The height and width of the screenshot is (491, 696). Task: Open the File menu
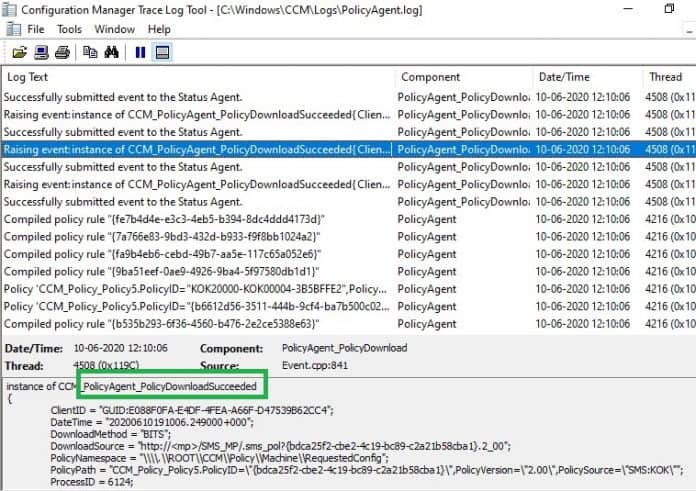point(36,29)
